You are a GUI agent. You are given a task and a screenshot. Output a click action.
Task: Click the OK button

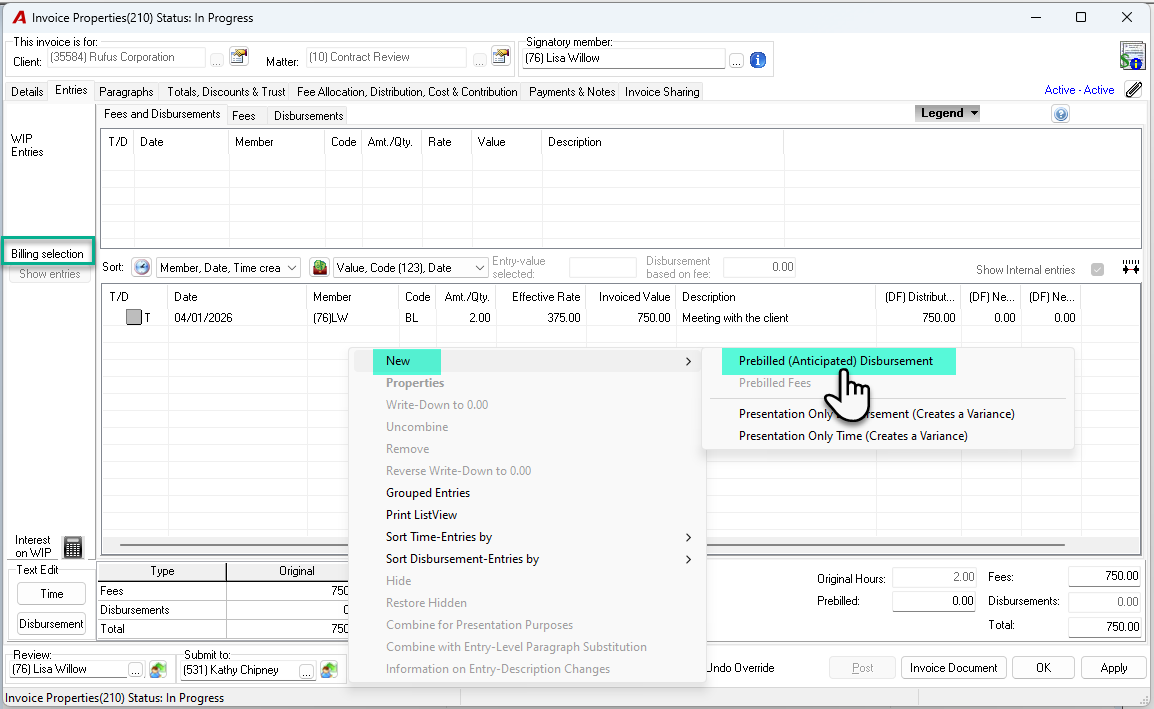point(1043,668)
